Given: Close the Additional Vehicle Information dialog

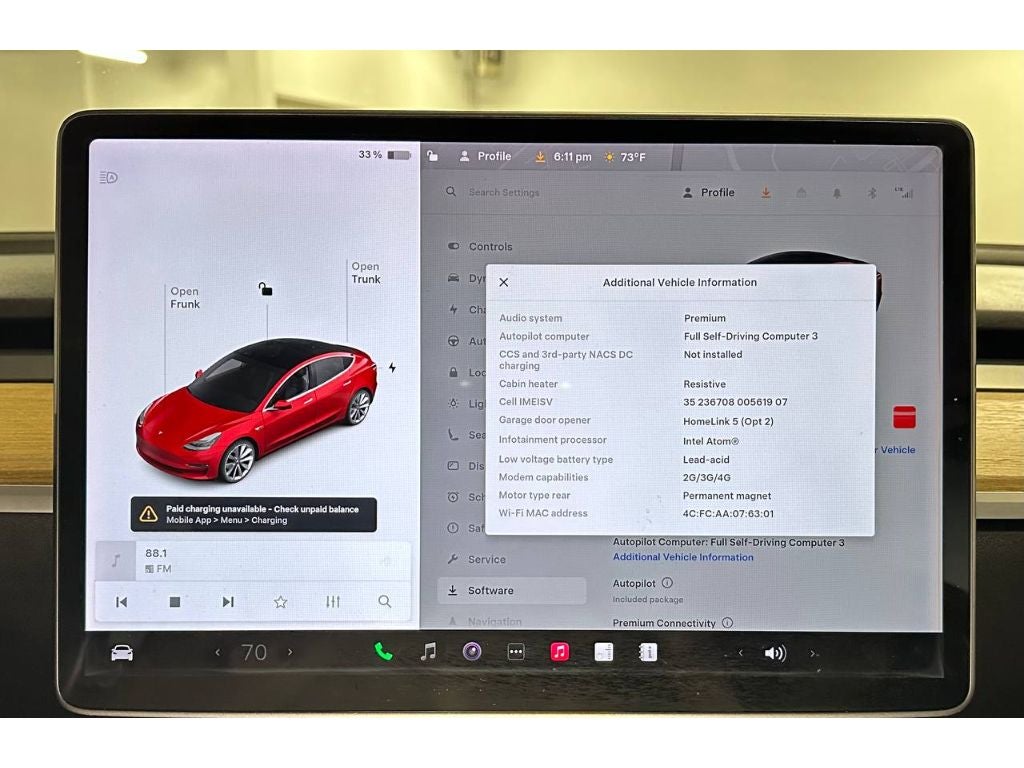Looking at the screenshot, I should pos(504,283).
